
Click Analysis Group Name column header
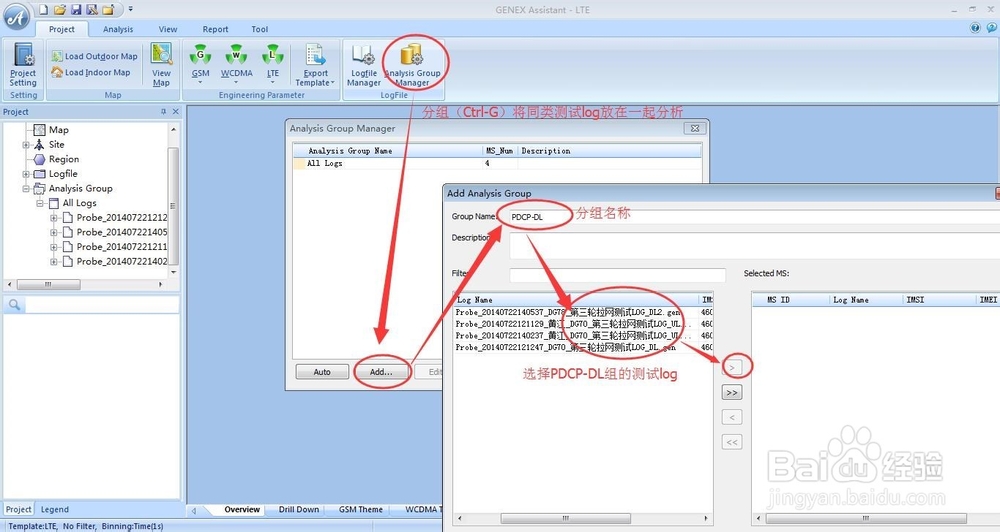coord(388,151)
